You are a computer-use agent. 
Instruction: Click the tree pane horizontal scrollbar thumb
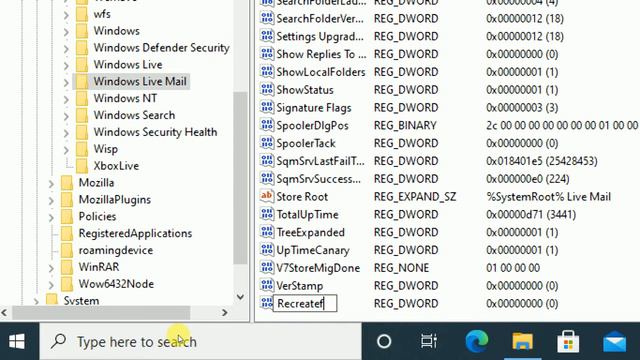click(101, 313)
